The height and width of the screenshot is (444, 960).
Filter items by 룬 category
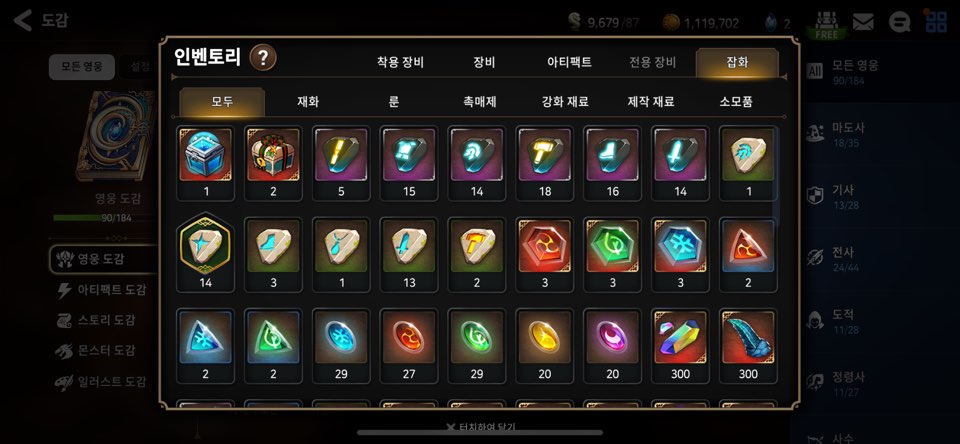(x=394, y=102)
